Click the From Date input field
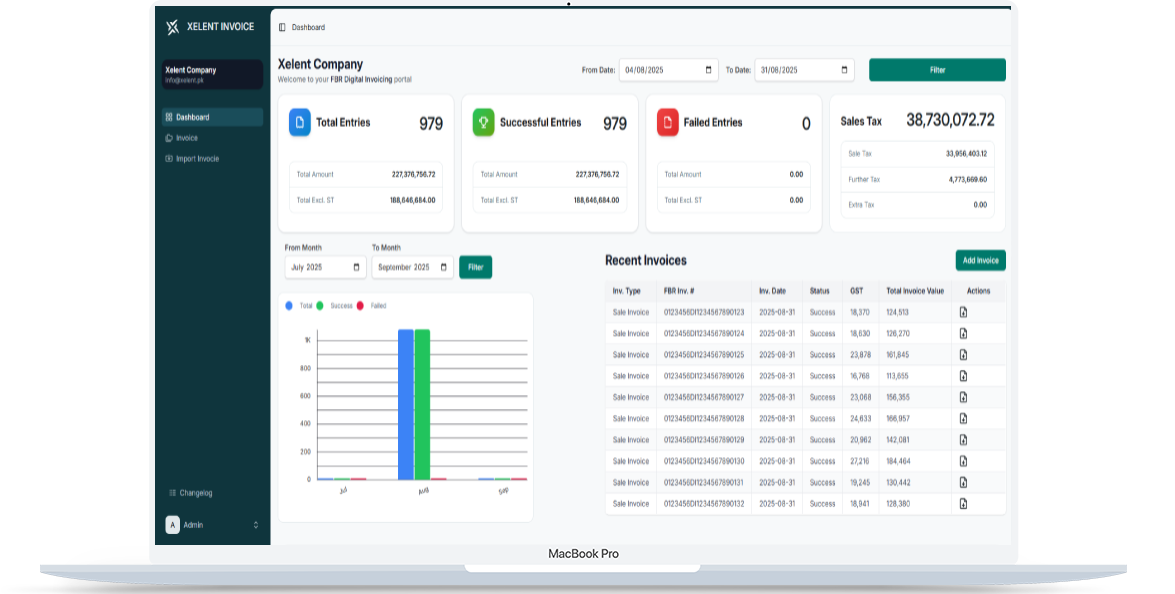The image size is (1175, 594). 668,70
